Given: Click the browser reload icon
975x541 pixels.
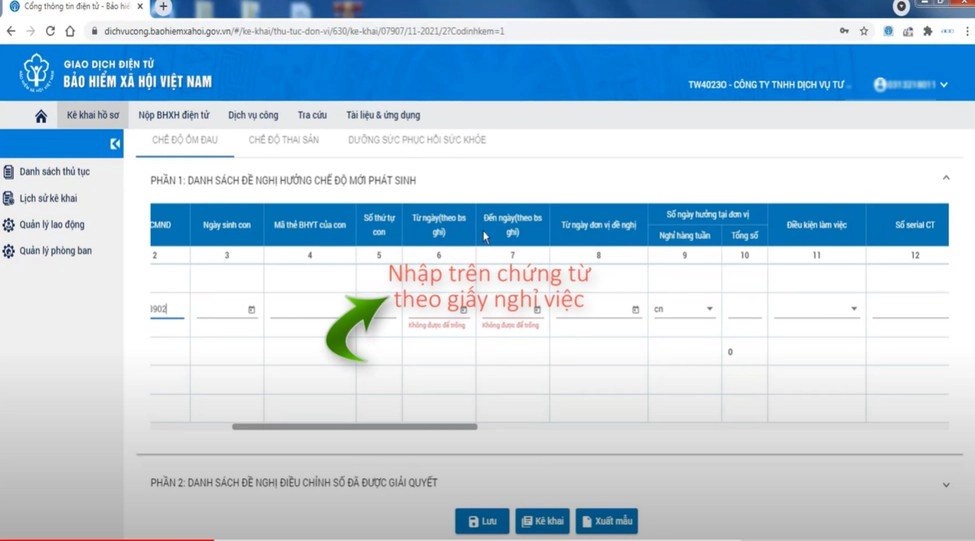Looking at the screenshot, I should click(50, 31).
